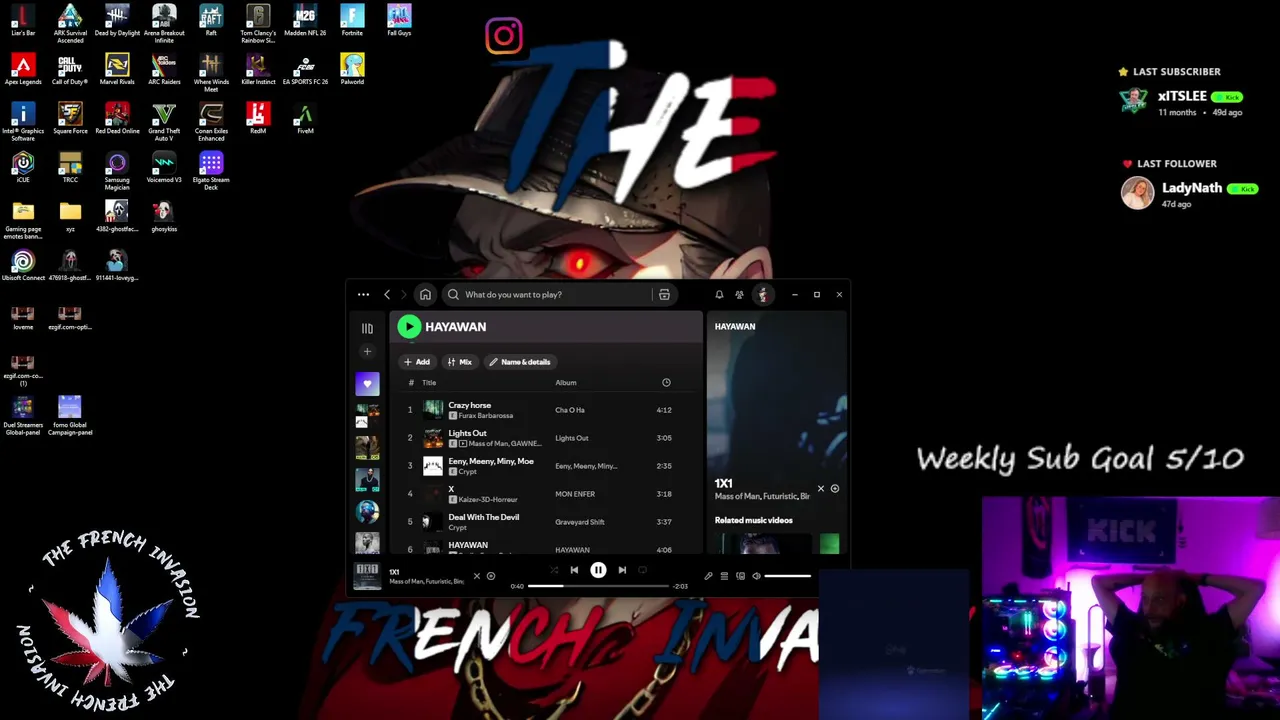The image size is (1280, 720).
Task: Seek on the song progress bar
Action: click(598, 586)
